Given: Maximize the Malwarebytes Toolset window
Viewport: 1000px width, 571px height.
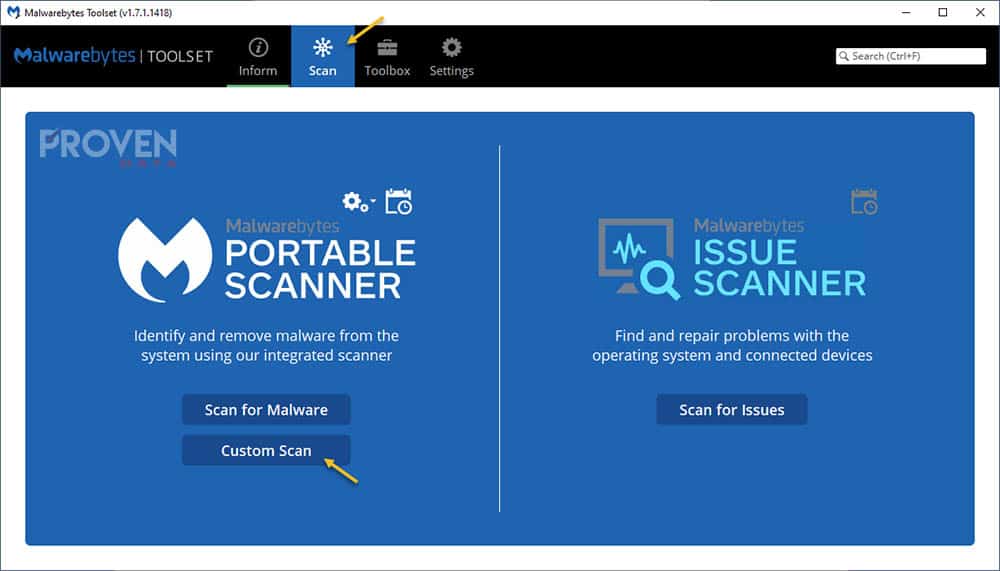Looking at the screenshot, I should [x=943, y=13].
